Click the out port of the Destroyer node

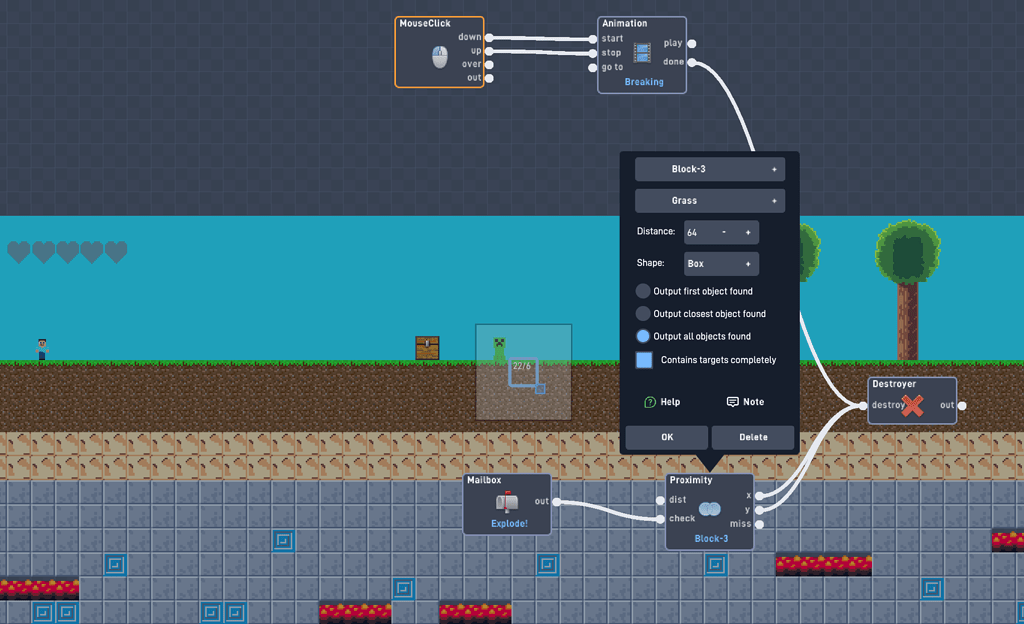(x=961, y=405)
